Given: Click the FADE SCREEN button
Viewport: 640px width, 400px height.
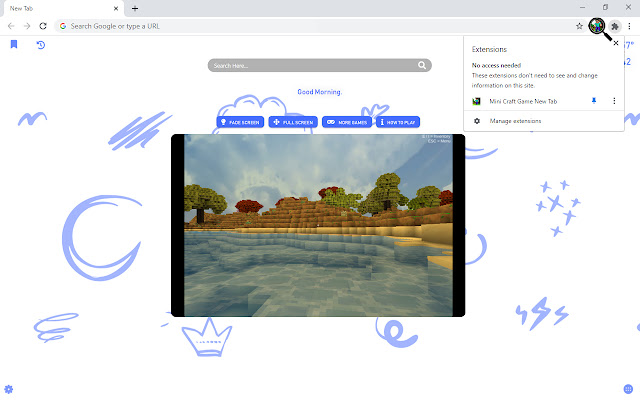Looking at the screenshot, I should click(x=240, y=122).
